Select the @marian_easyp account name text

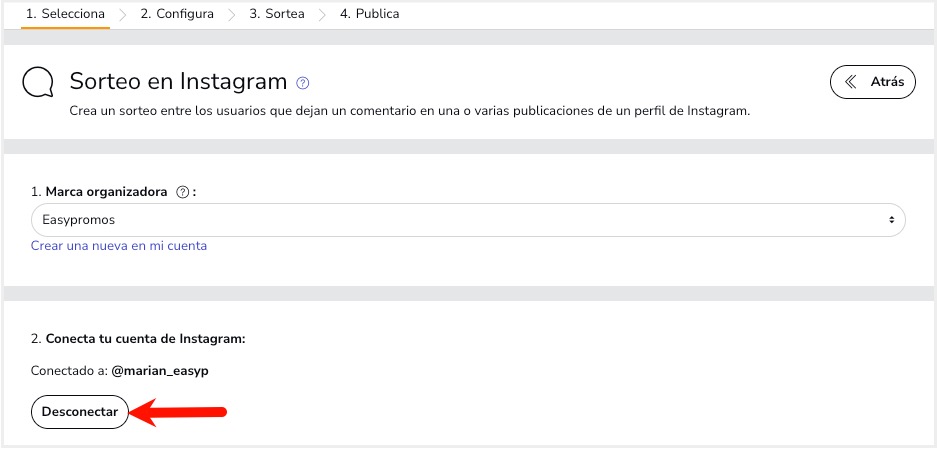pos(160,371)
